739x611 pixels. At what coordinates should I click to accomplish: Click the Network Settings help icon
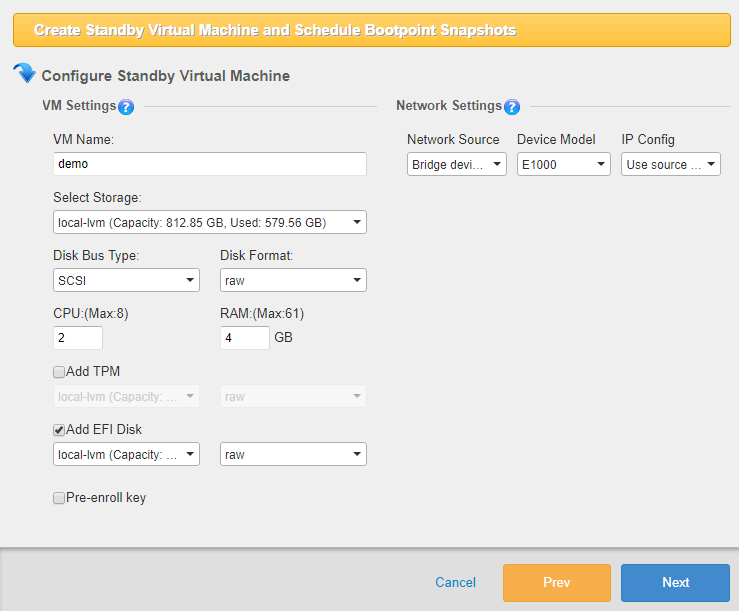(512, 107)
